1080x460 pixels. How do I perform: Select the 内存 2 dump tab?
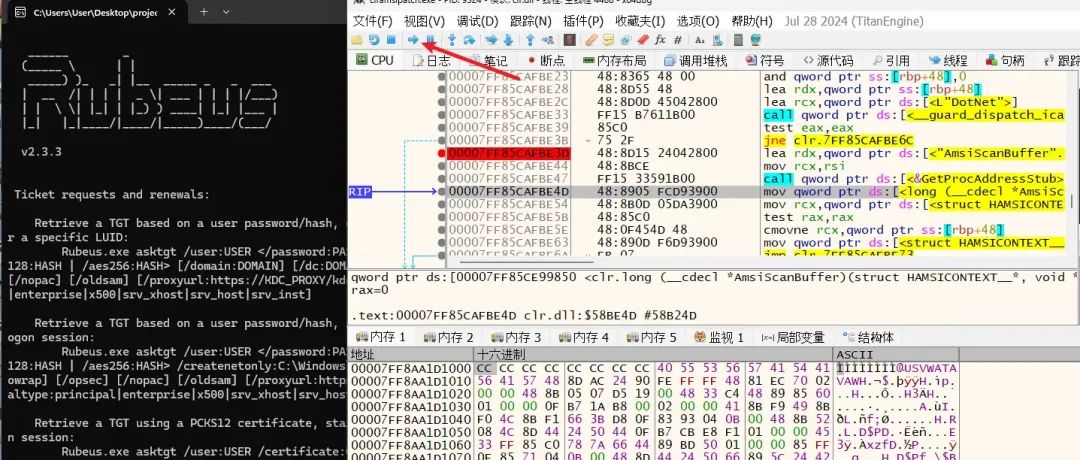(x=448, y=337)
